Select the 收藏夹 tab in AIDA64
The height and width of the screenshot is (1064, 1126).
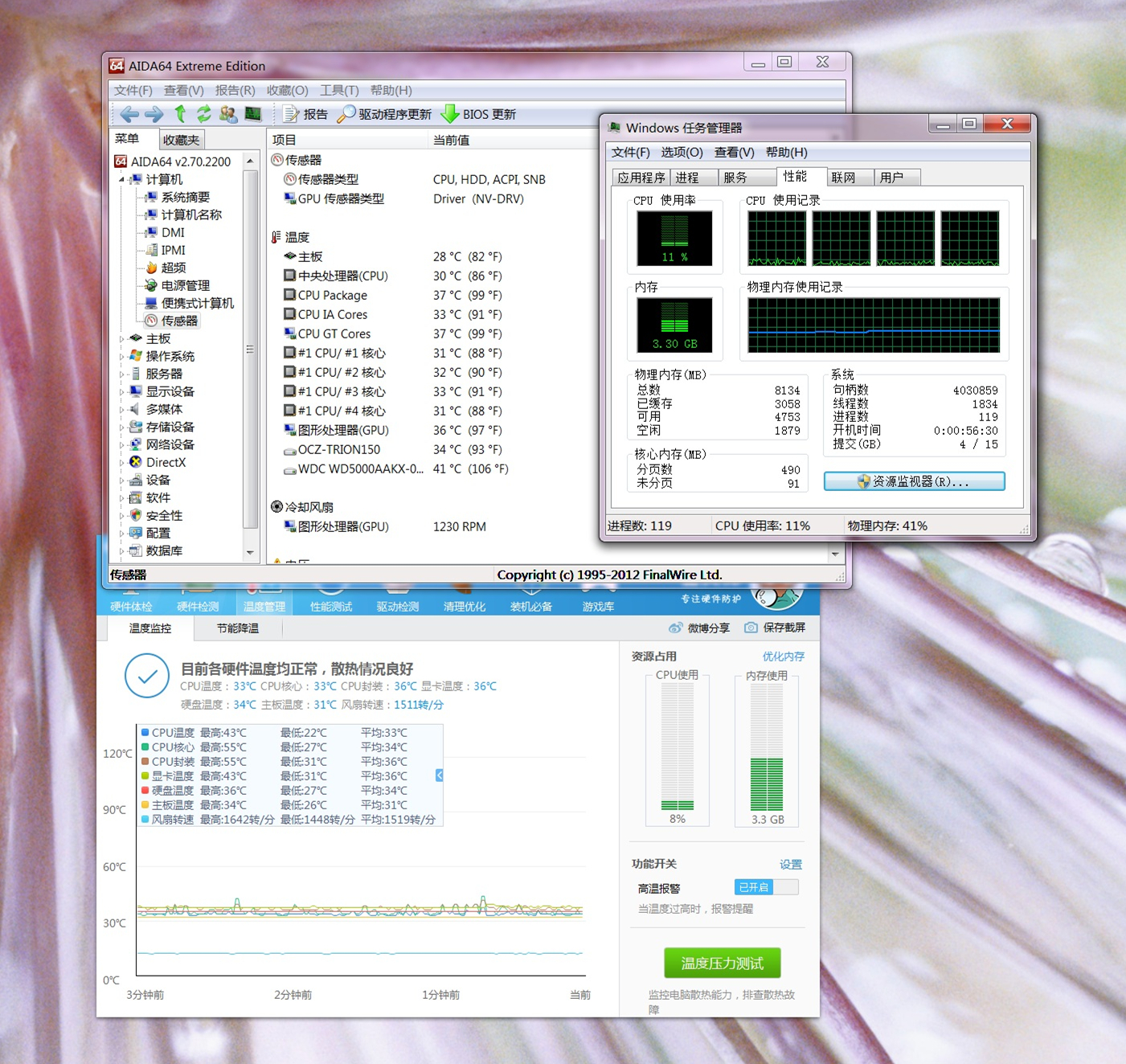click(181, 139)
